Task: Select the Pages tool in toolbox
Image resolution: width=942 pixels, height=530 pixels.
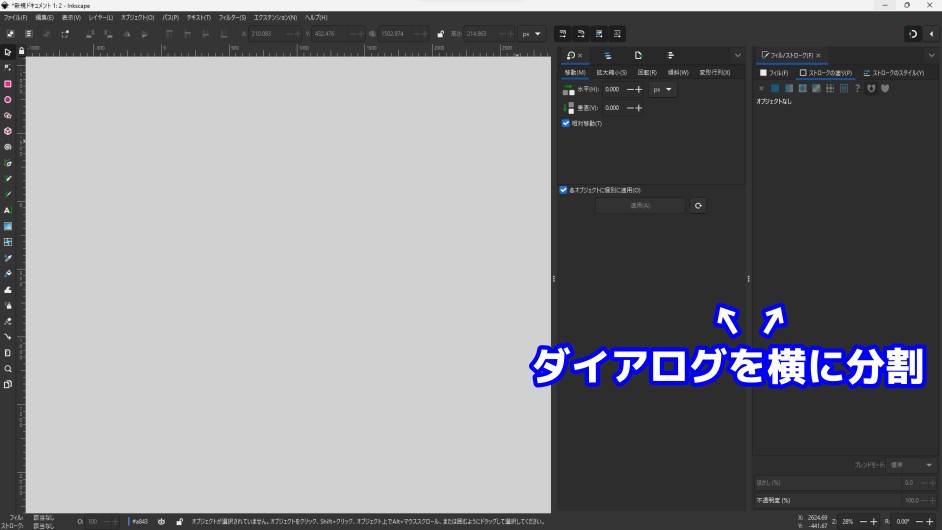Action: (8, 384)
